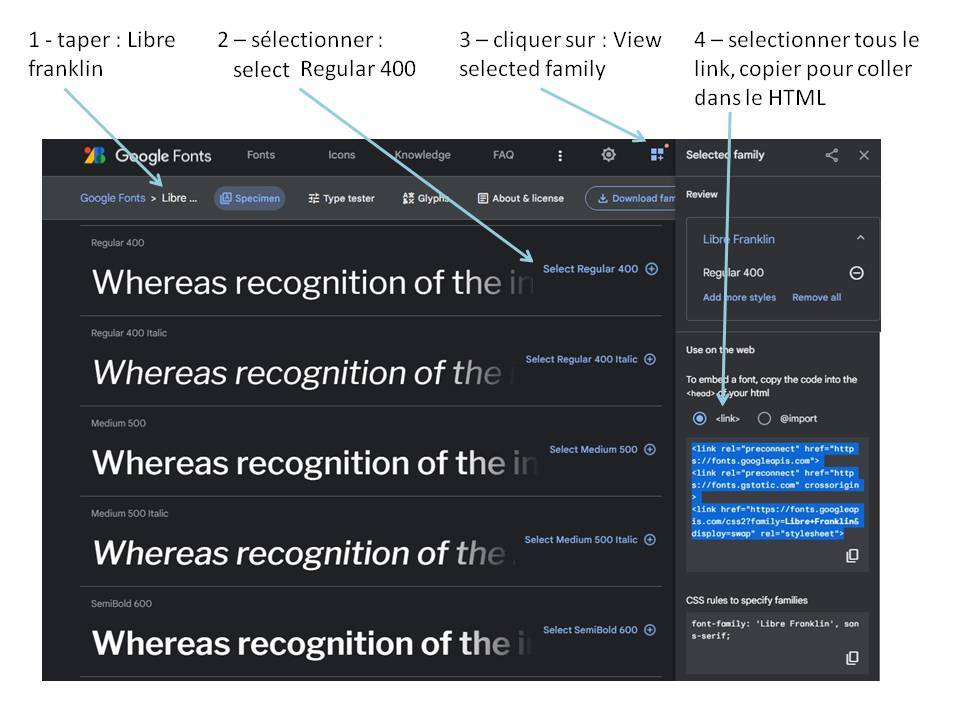Share the selected family
Image resolution: width=960 pixels, height=720 pixels.
(x=832, y=155)
